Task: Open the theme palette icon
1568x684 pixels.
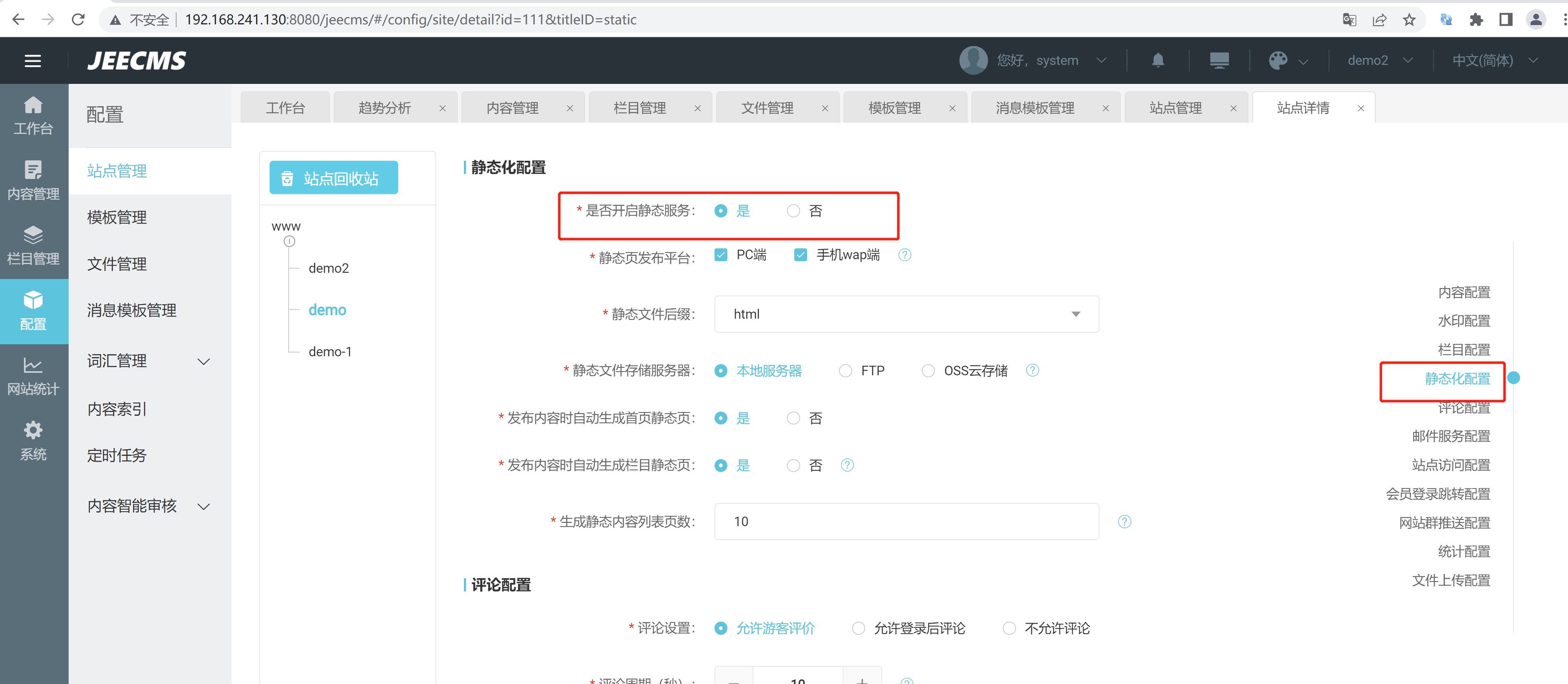Action: [x=1278, y=60]
